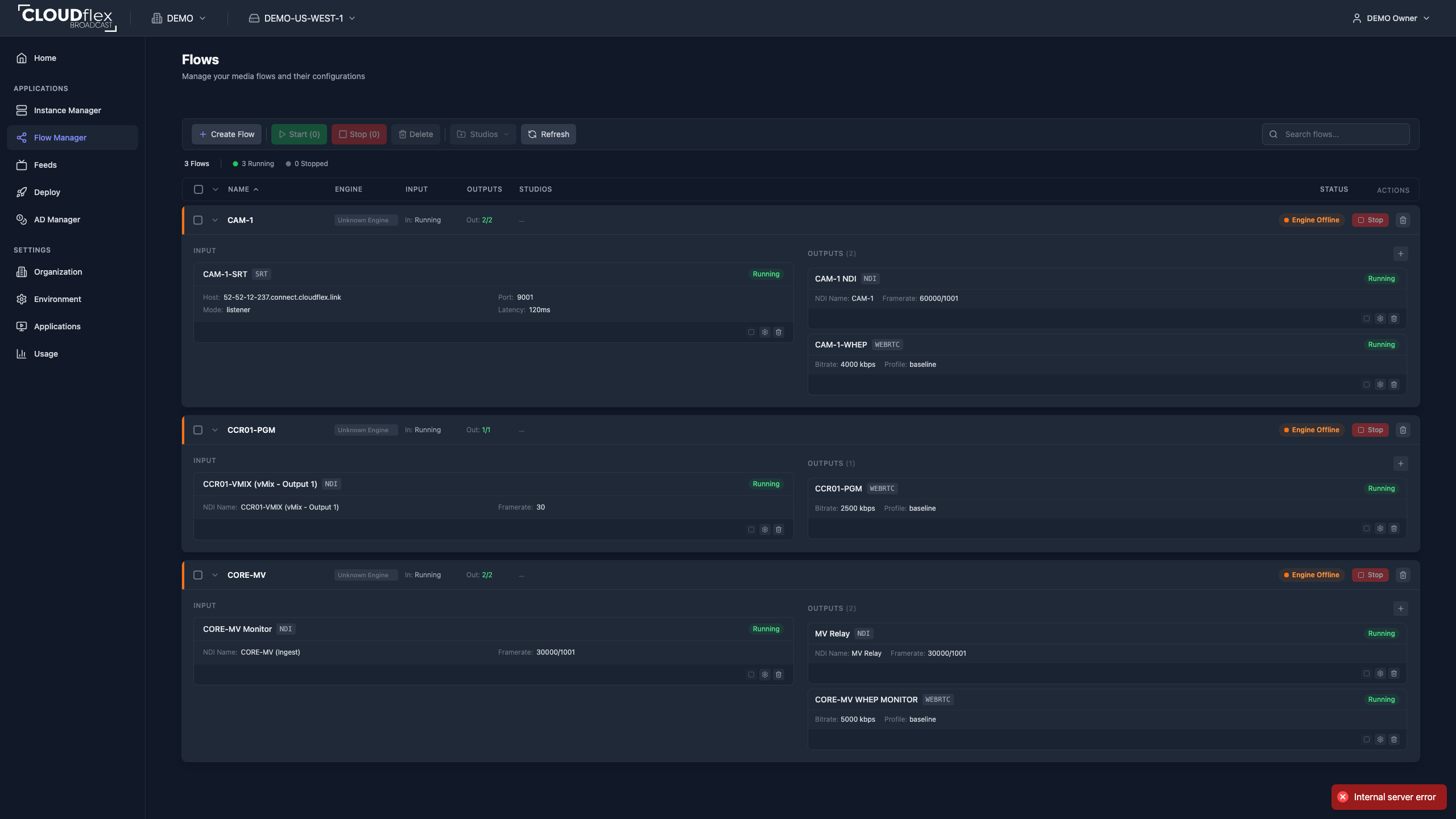Open Usage in sidebar
The height and width of the screenshot is (819, 1456).
72,354
